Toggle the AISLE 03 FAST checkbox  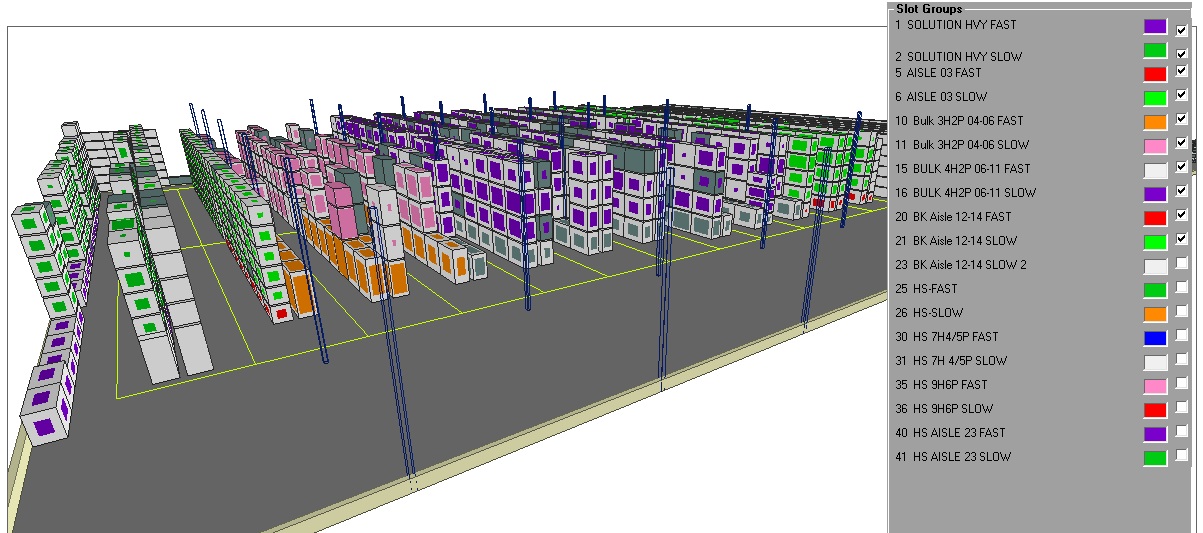point(1182,71)
